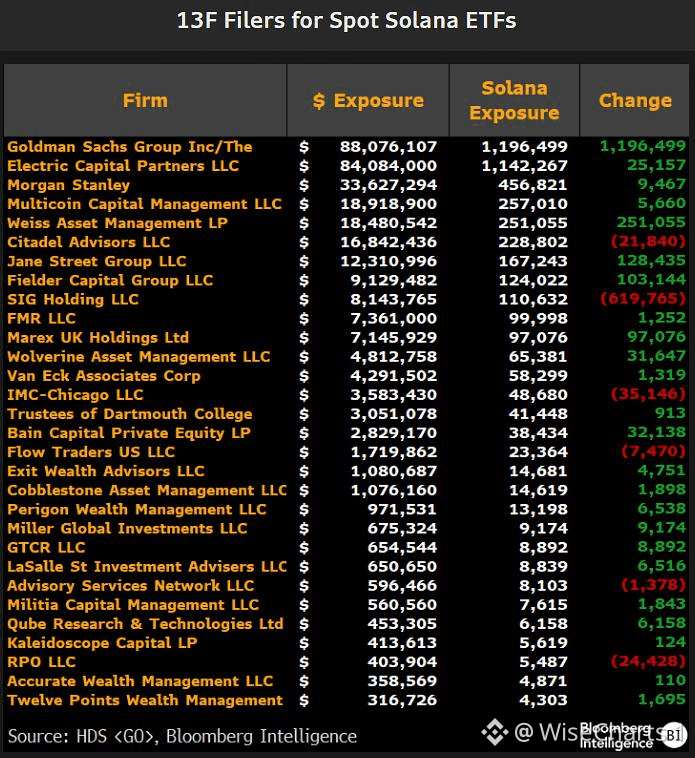Image resolution: width=695 pixels, height=758 pixels.
Task: Click Solana exposure 110,632
Action: (x=533, y=300)
